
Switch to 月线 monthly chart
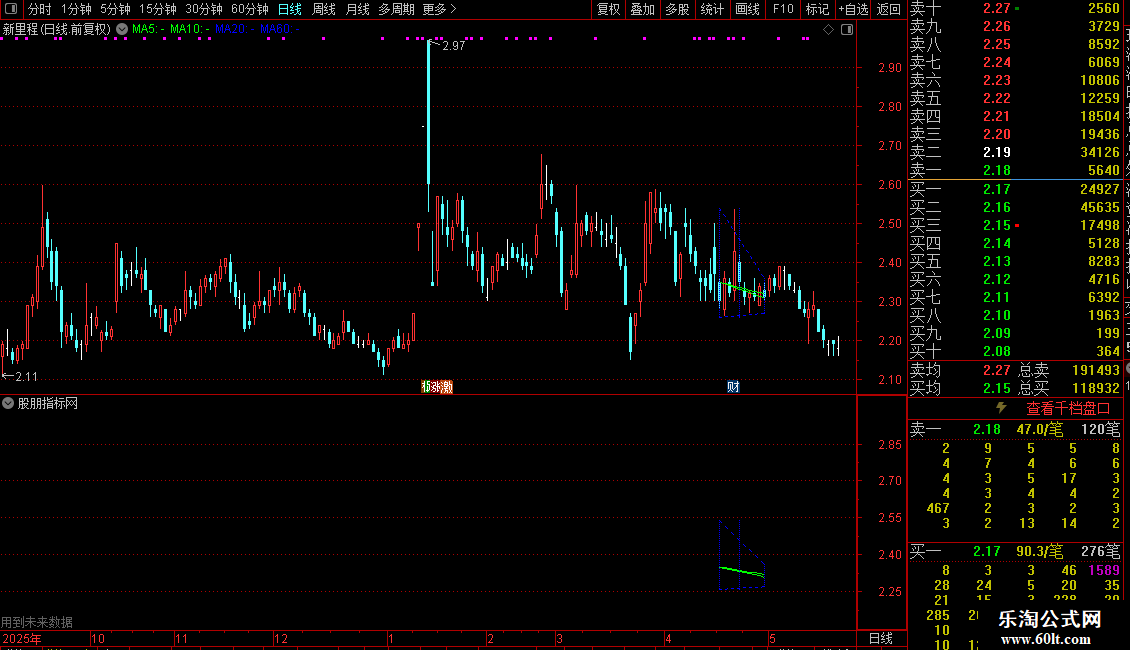(357, 9)
